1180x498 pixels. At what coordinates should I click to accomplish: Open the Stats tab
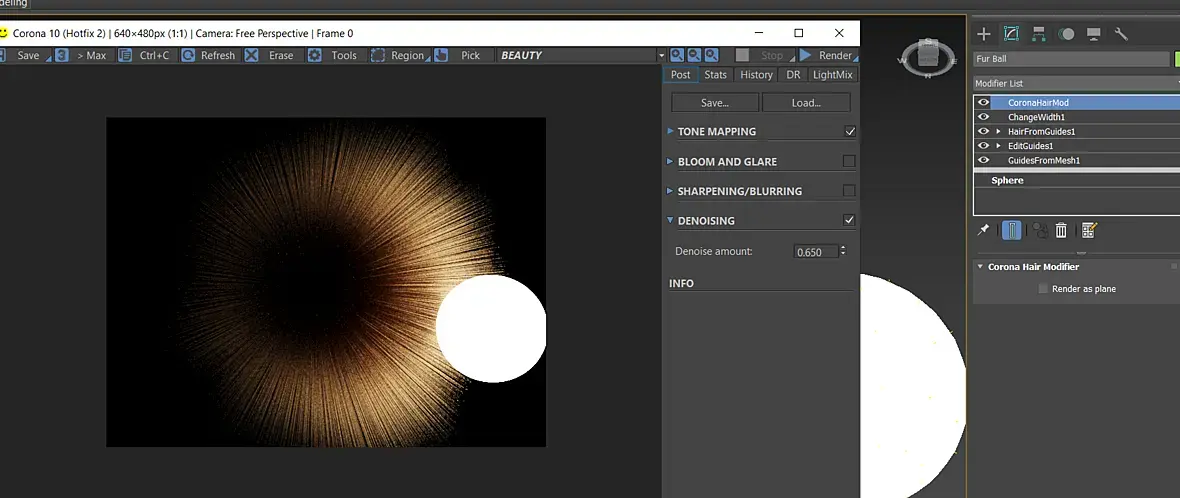pos(715,75)
